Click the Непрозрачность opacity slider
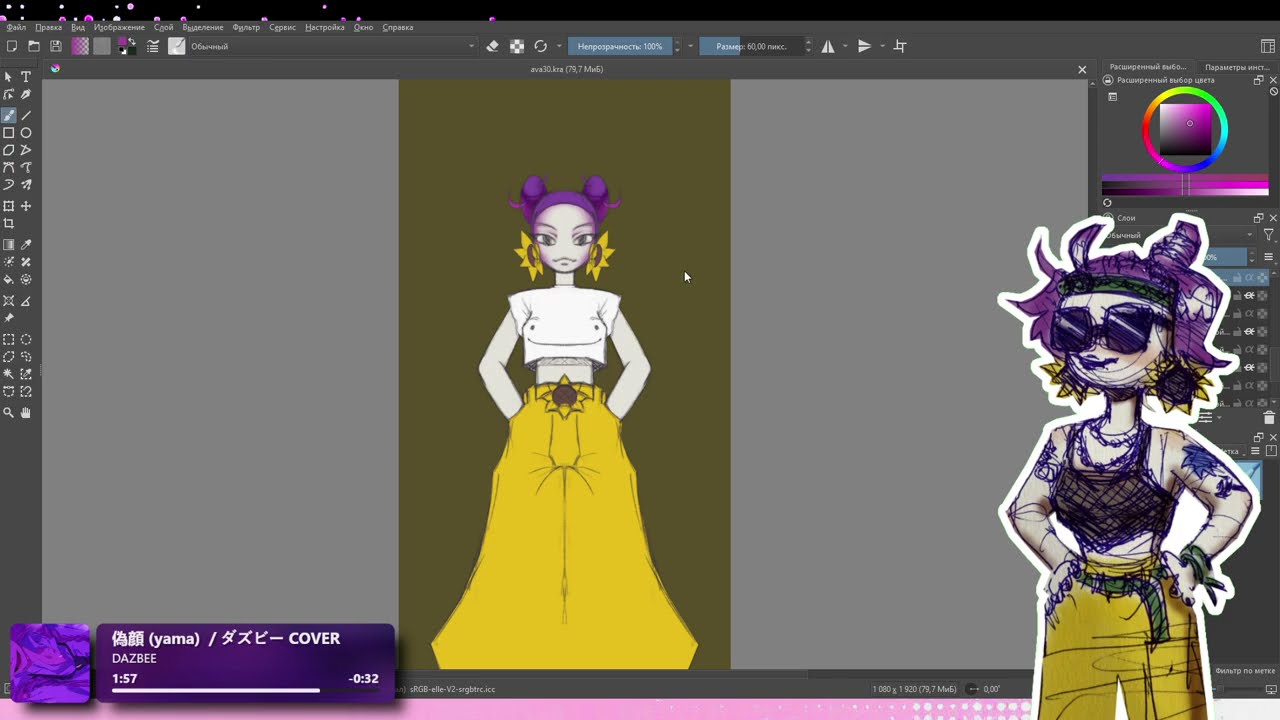The image size is (1280, 720). pos(620,46)
